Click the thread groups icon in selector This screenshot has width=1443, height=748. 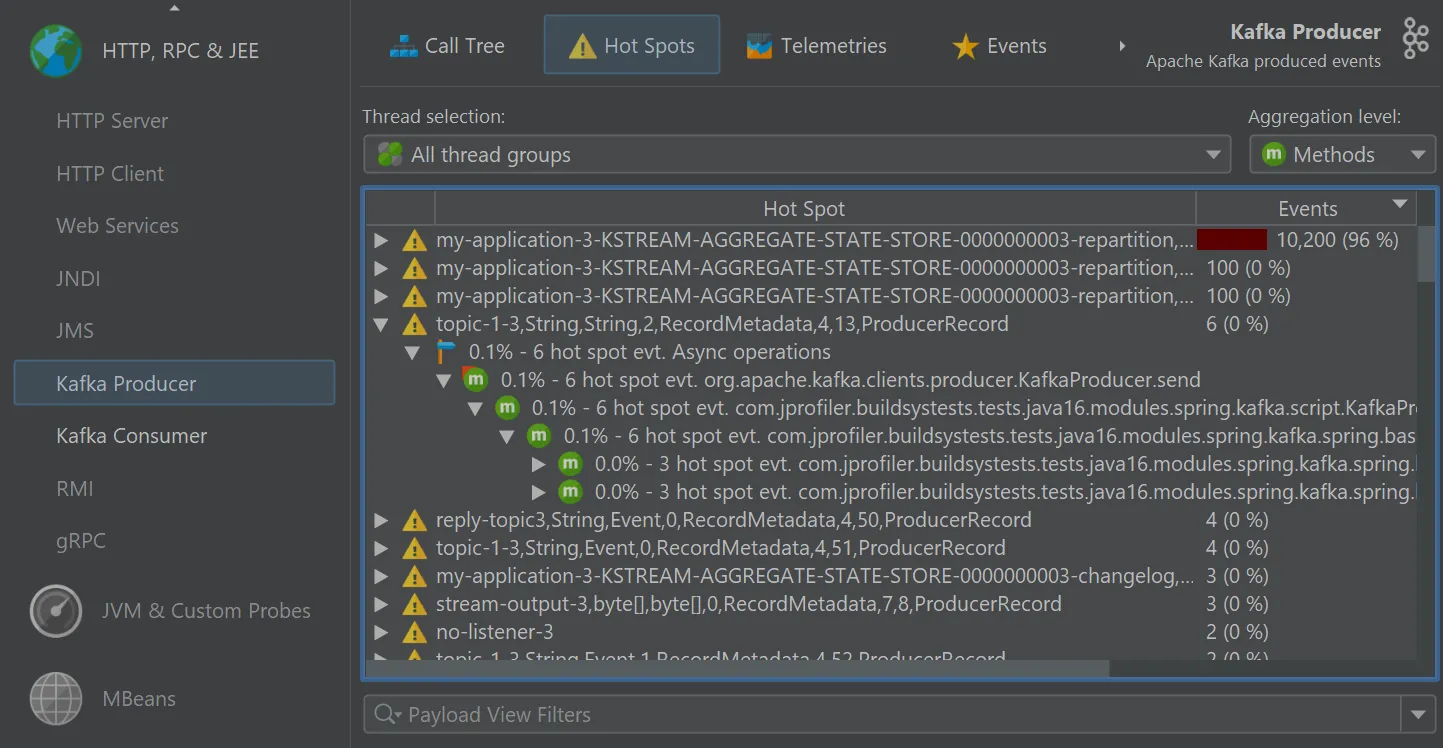point(390,155)
